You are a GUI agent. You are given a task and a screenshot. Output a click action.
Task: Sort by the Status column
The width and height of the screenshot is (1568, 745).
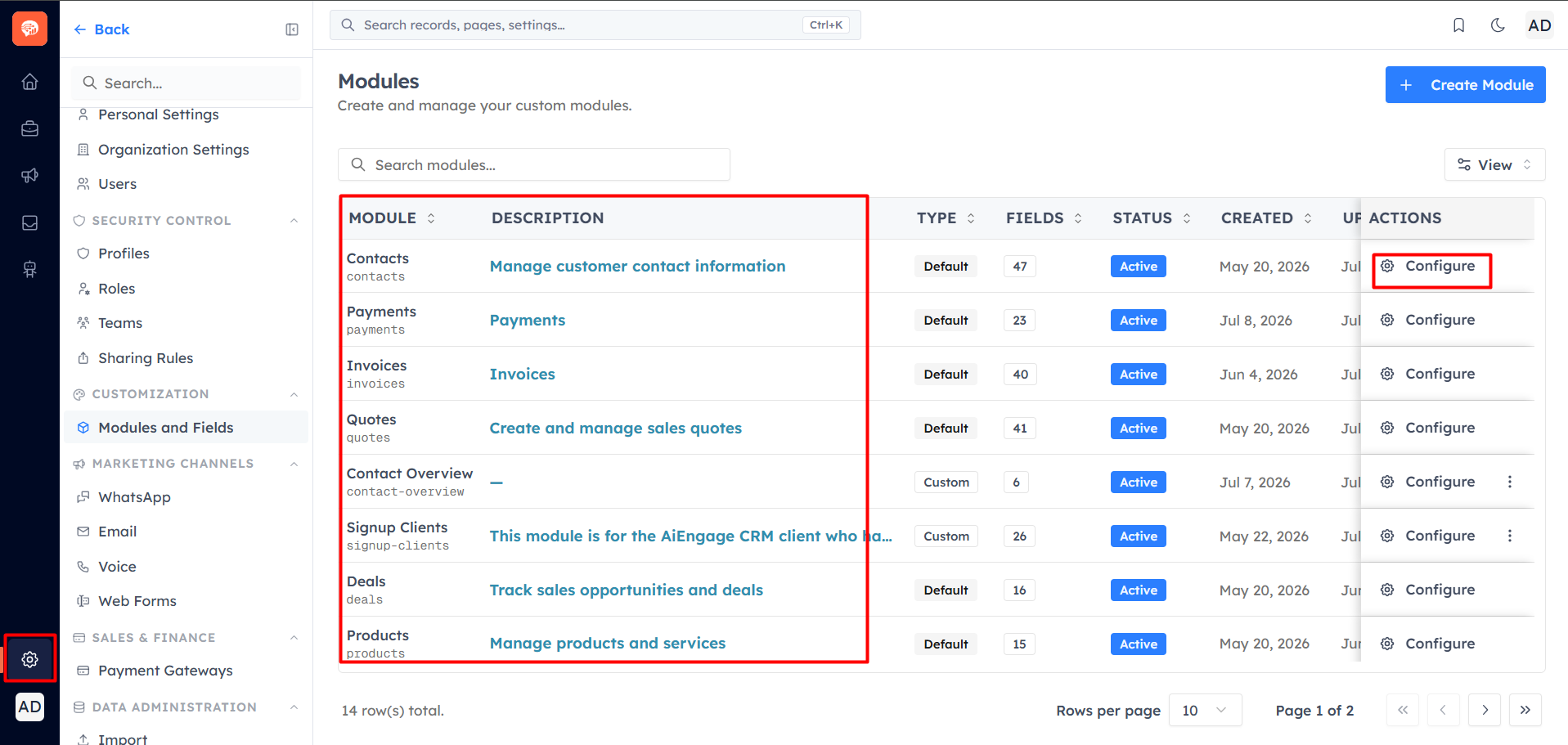(1152, 218)
